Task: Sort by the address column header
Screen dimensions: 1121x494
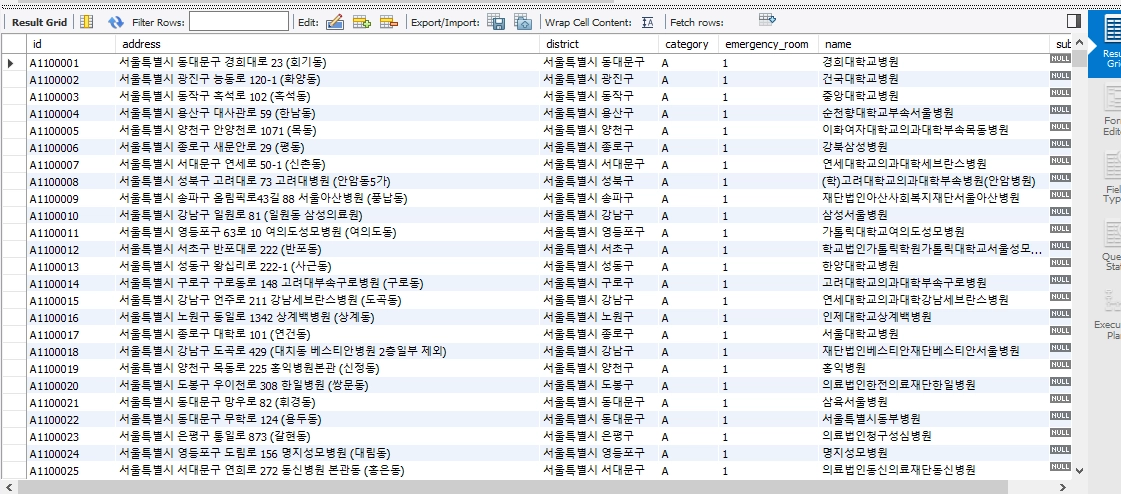Action: 327,44
